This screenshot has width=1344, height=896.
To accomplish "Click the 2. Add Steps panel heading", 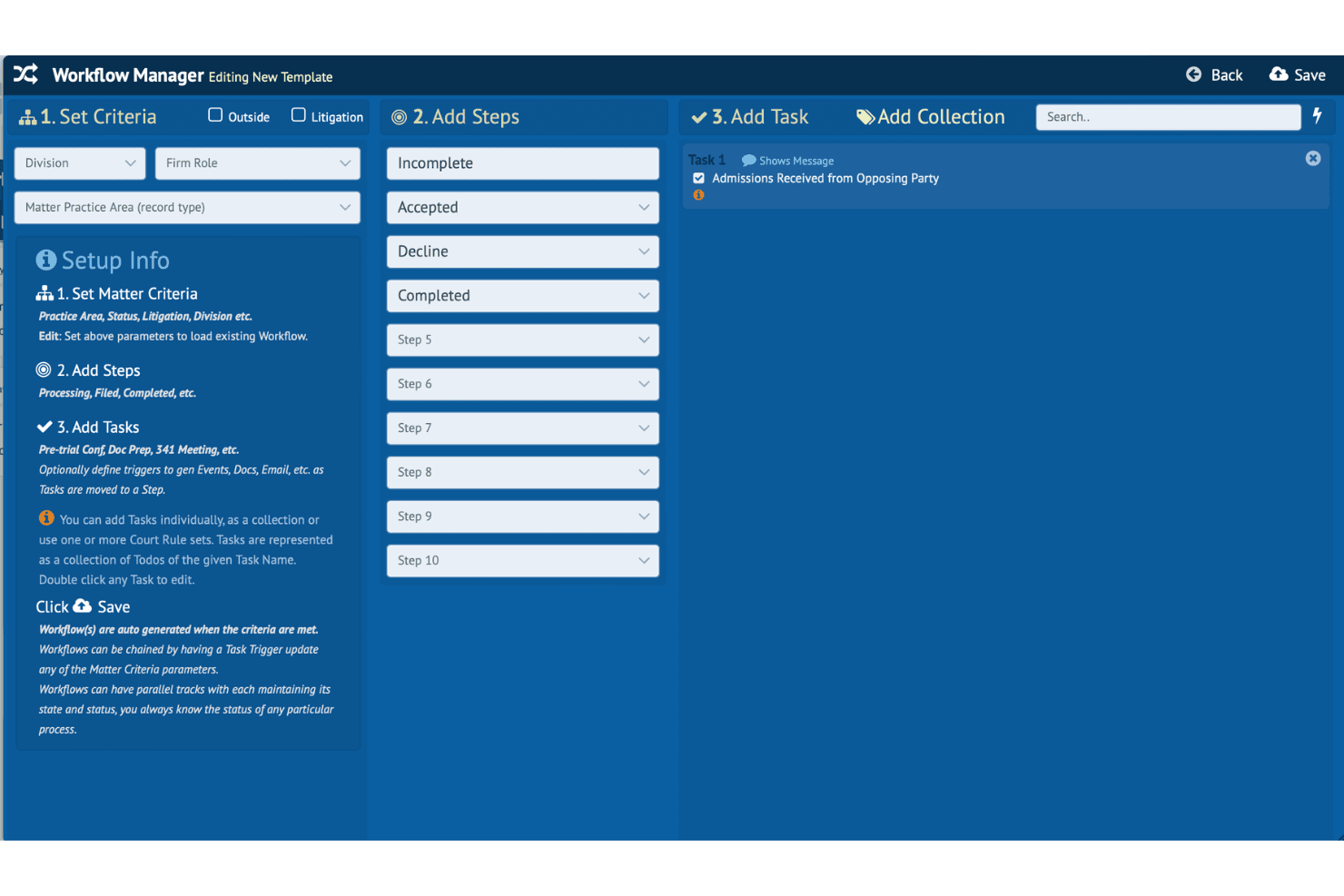I will coord(466,117).
